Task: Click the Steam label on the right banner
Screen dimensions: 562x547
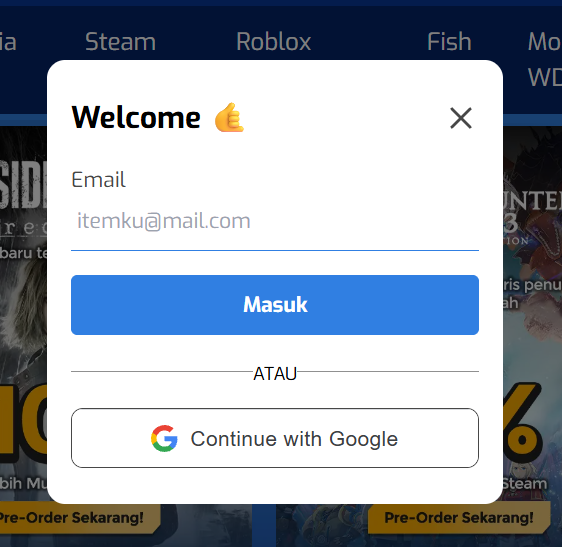Action: click(x=524, y=484)
